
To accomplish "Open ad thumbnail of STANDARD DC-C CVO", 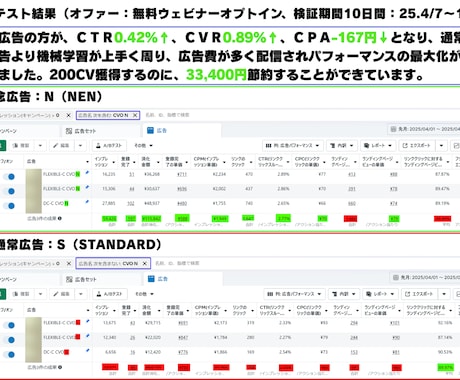I will [x=34, y=355].
